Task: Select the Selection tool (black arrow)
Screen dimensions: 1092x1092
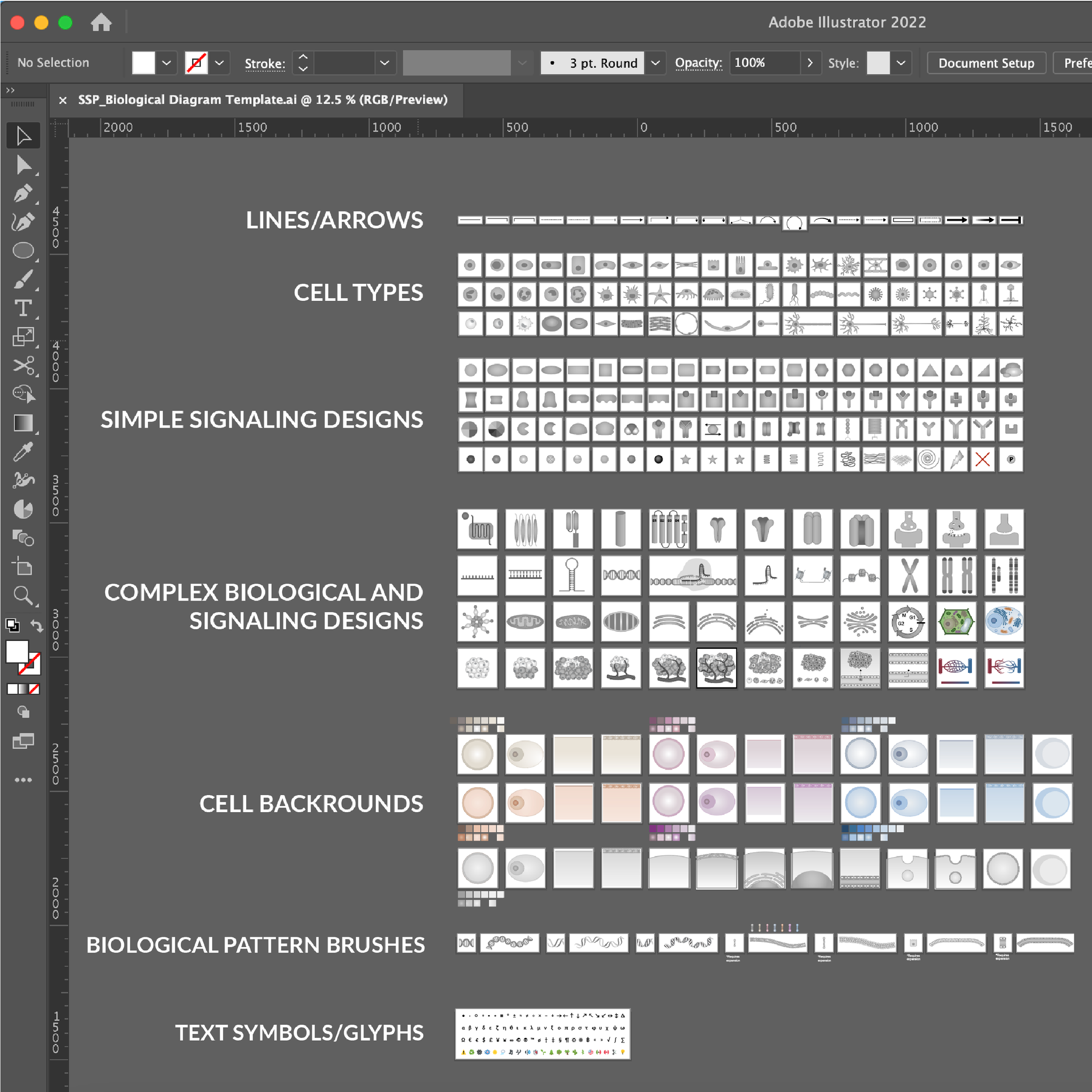Action: click(x=23, y=136)
